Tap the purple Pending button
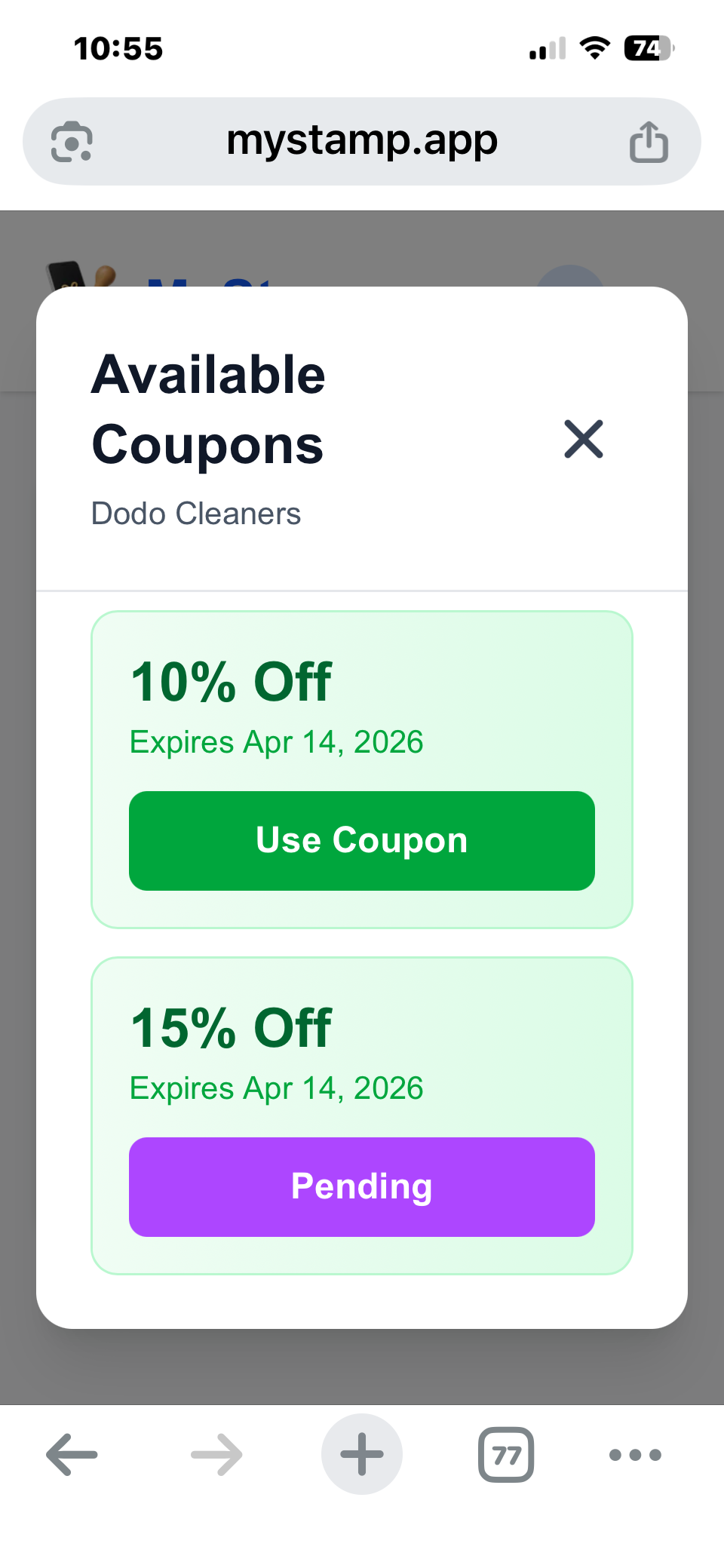The height and width of the screenshot is (1568, 724). [x=362, y=1186]
